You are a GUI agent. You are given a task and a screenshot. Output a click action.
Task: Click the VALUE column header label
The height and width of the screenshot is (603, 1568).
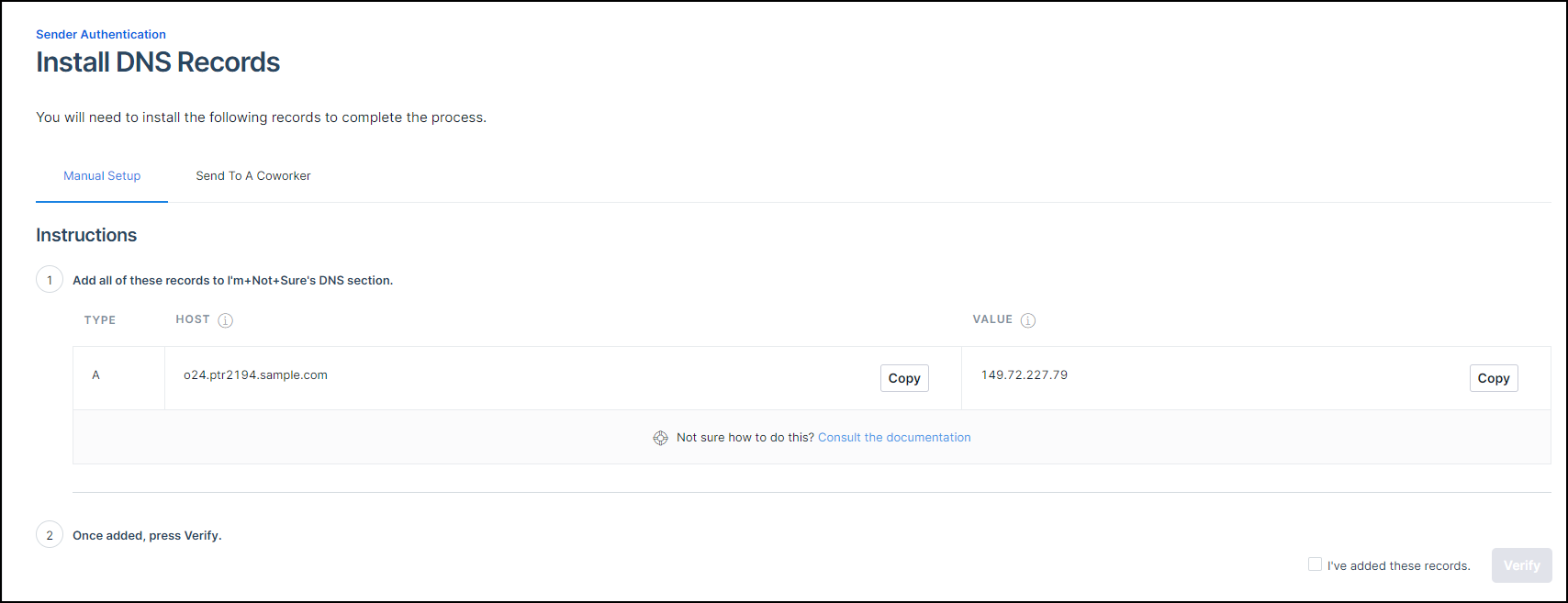coord(992,319)
